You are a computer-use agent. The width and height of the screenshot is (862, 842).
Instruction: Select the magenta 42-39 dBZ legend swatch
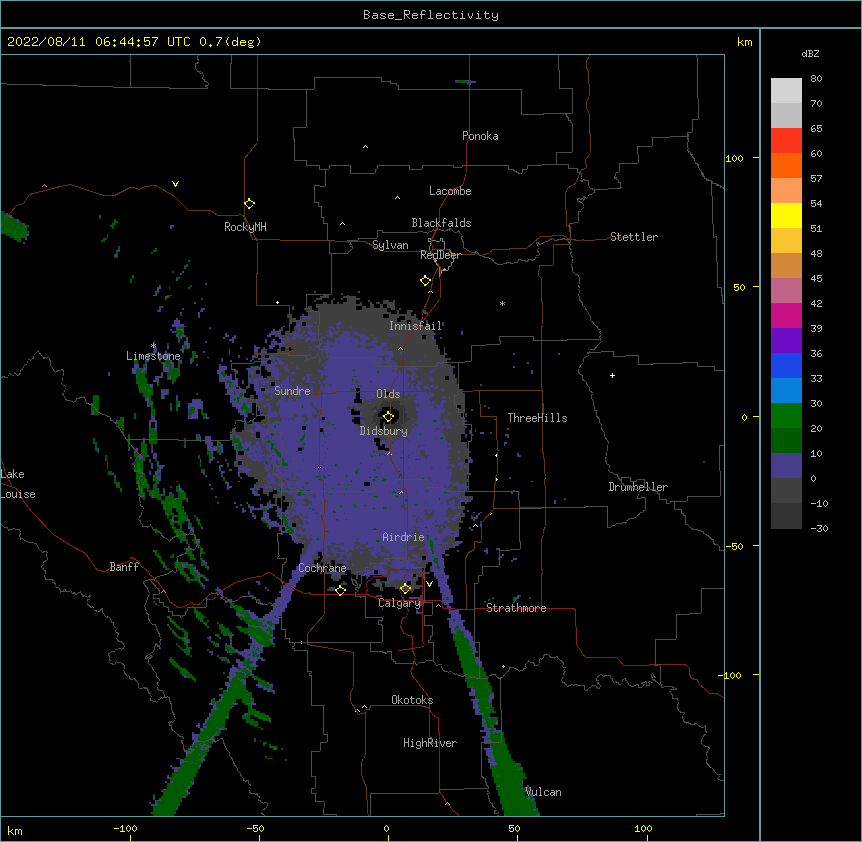pos(786,315)
